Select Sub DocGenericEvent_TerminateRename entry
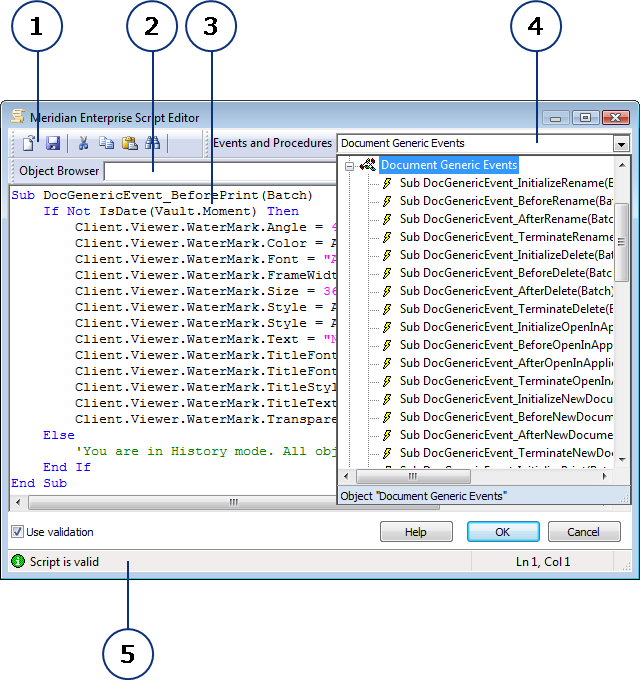Image resolution: width=640 pixels, height=680 pixels. pyautogui.click(x=506, y=237)
